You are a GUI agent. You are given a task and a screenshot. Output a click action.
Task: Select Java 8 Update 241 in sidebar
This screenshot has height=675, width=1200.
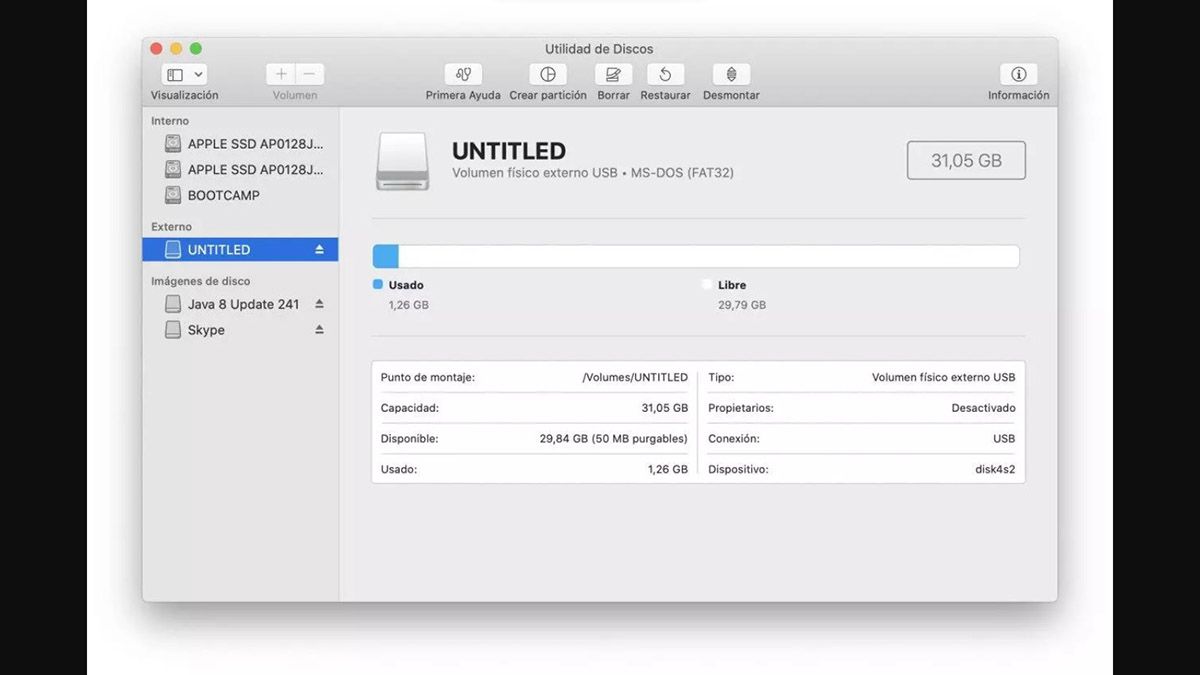click(x=243, y=304)
